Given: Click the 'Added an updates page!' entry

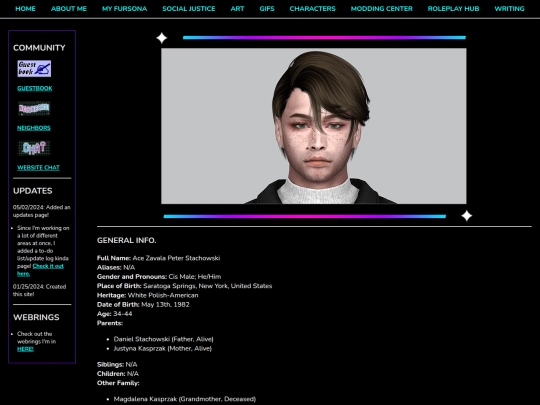Looking at the screenshot, I should point(42,211).
